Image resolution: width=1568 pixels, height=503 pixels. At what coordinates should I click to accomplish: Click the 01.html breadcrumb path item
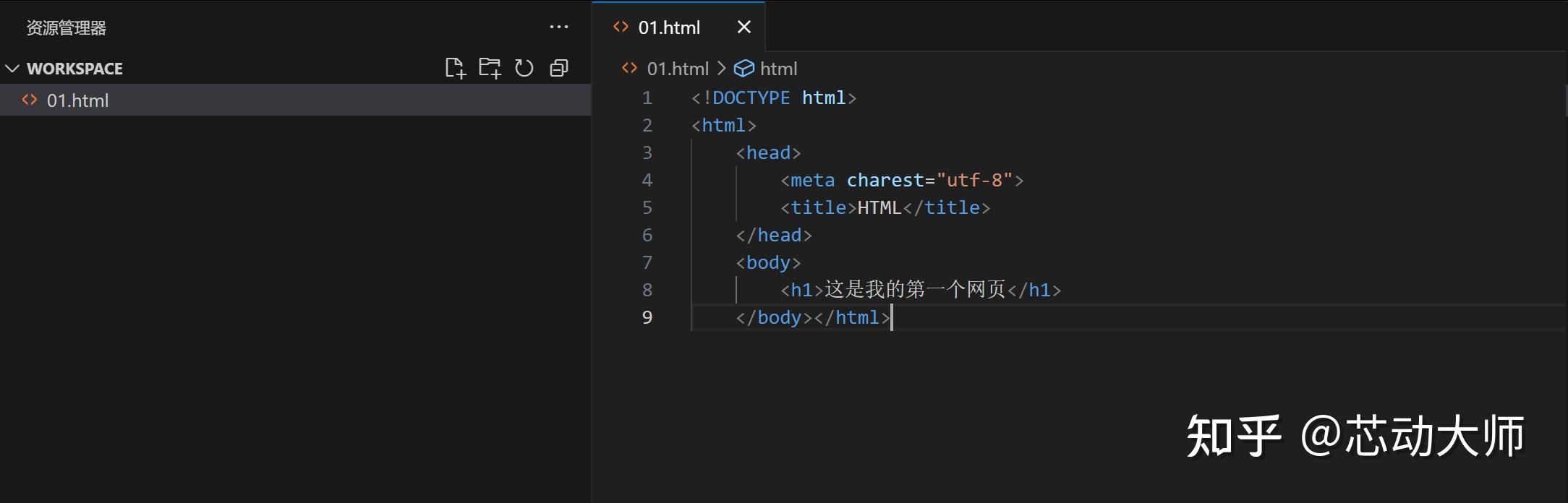click(x=678, y=69)
